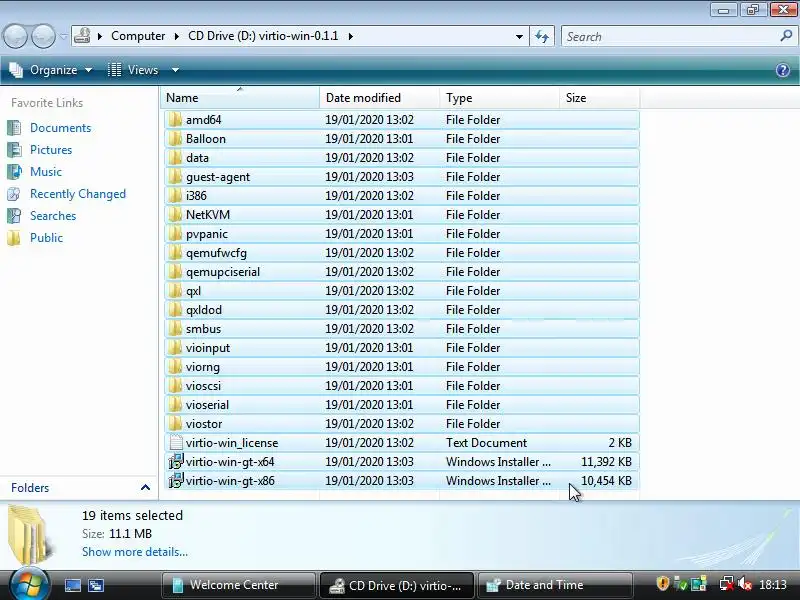The image size is (800, 600).
Task: Switch to Welcome Center taskbar button
Action: pyautogui.click(x=239, y=585)
